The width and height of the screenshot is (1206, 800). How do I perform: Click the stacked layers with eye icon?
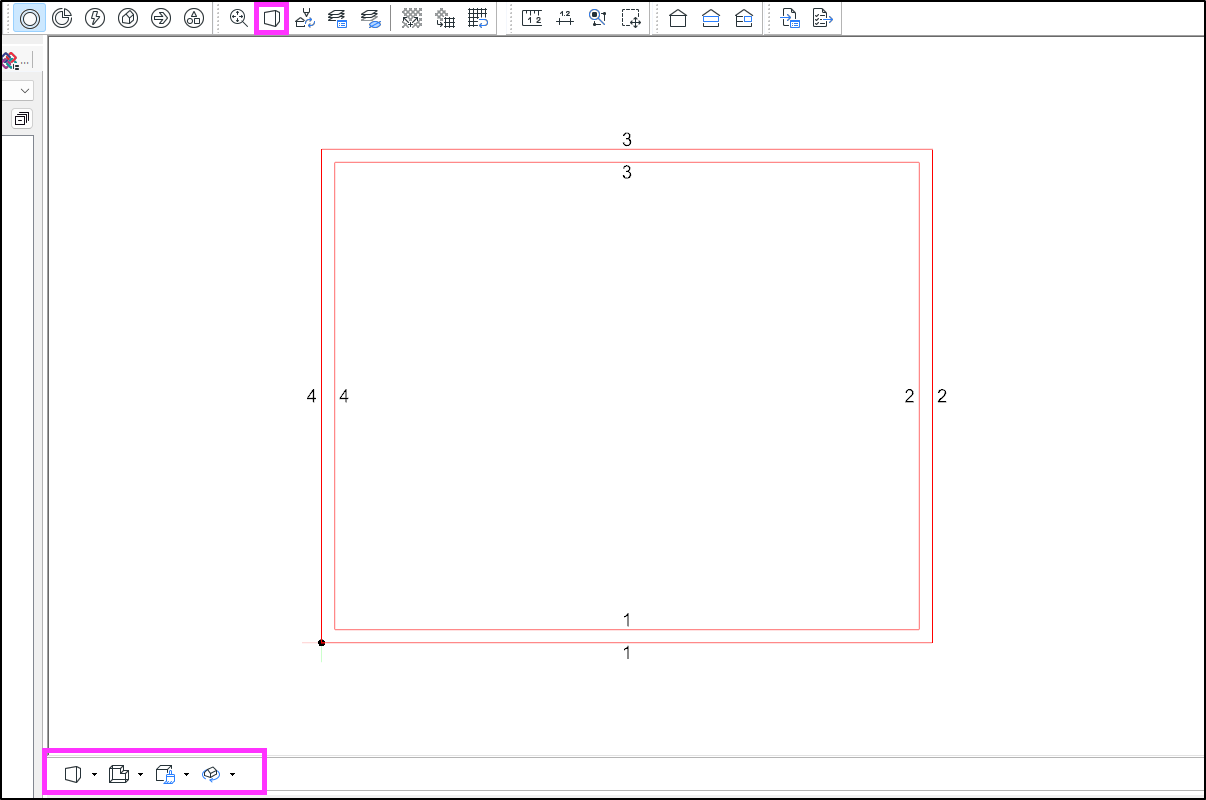370,18
